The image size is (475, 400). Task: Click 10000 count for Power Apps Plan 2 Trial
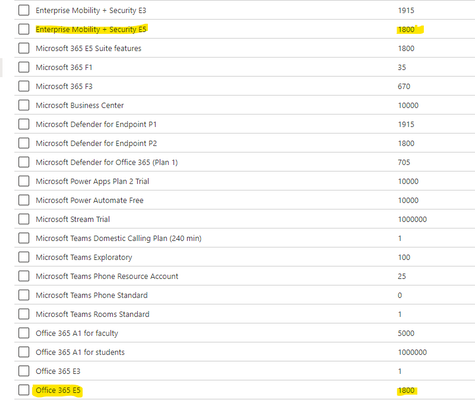coord(408,181)
